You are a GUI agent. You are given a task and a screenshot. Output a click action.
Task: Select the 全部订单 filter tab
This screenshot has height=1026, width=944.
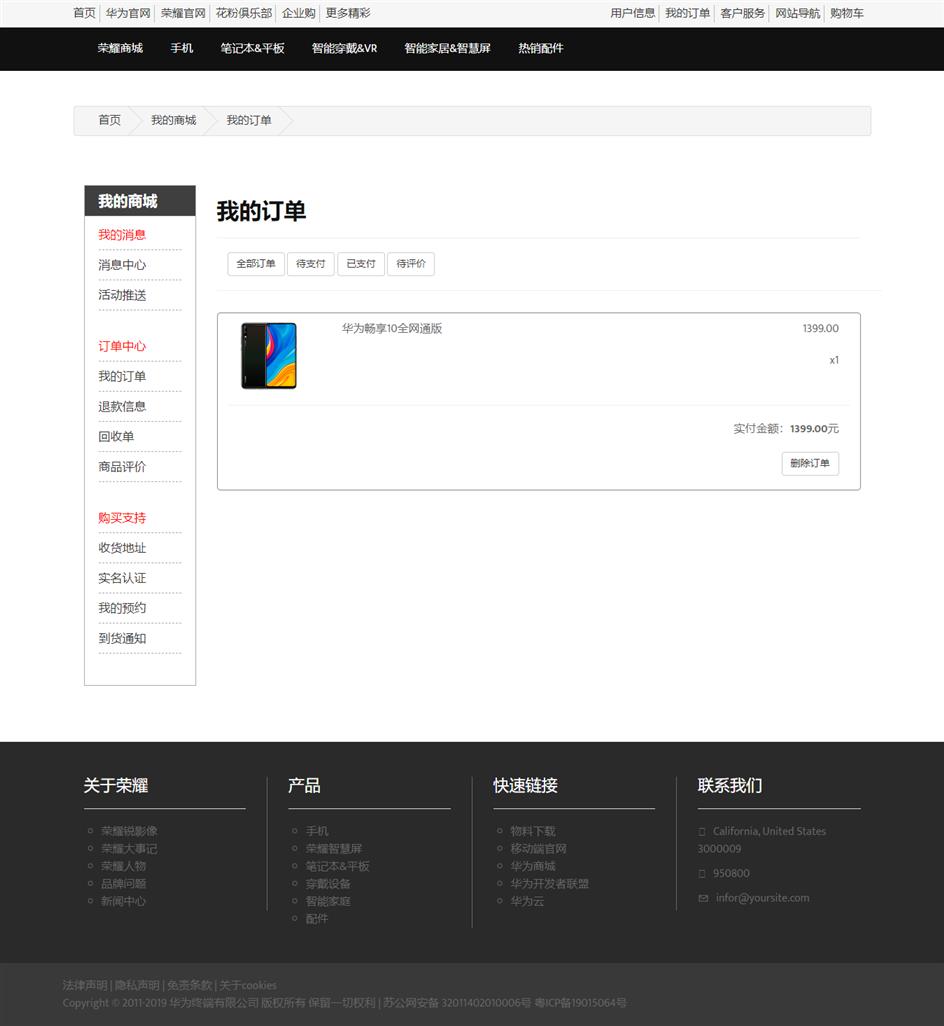(x=256, y=264)
